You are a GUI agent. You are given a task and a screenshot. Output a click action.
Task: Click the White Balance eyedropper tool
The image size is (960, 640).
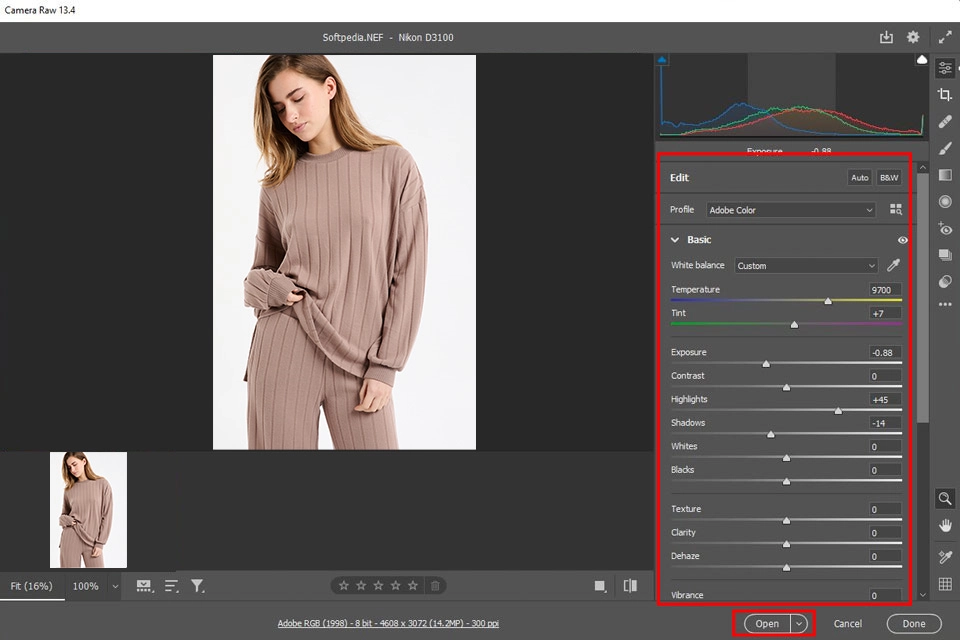(894, 266)
